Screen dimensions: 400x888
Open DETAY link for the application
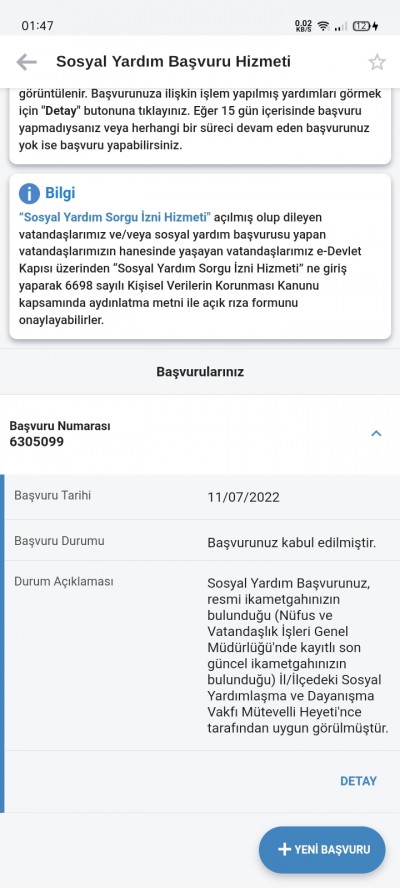point(358,781)
